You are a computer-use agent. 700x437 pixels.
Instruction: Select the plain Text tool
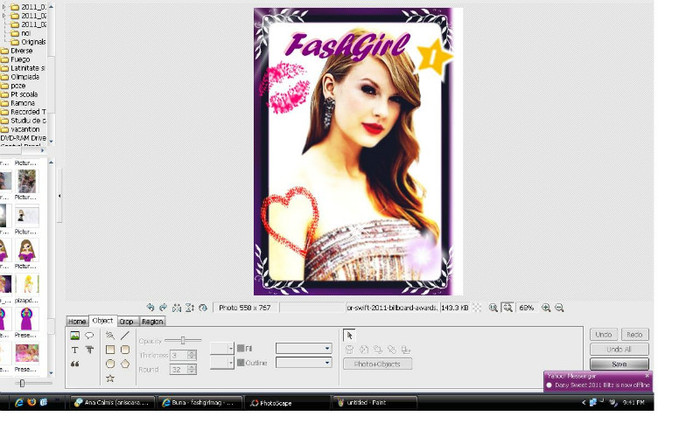click(75, 350)
